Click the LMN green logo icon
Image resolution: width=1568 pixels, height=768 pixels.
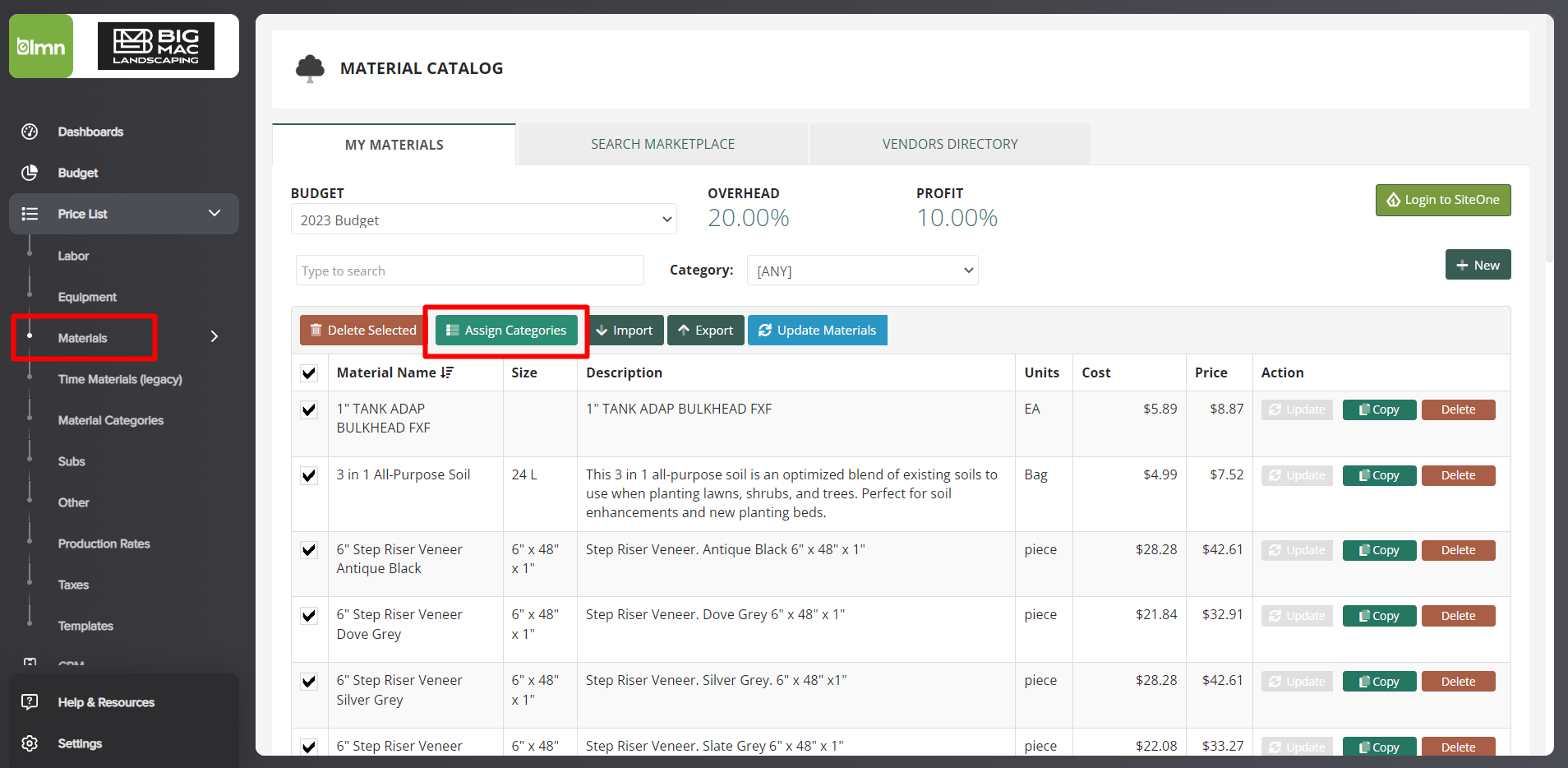pos(41,46)
